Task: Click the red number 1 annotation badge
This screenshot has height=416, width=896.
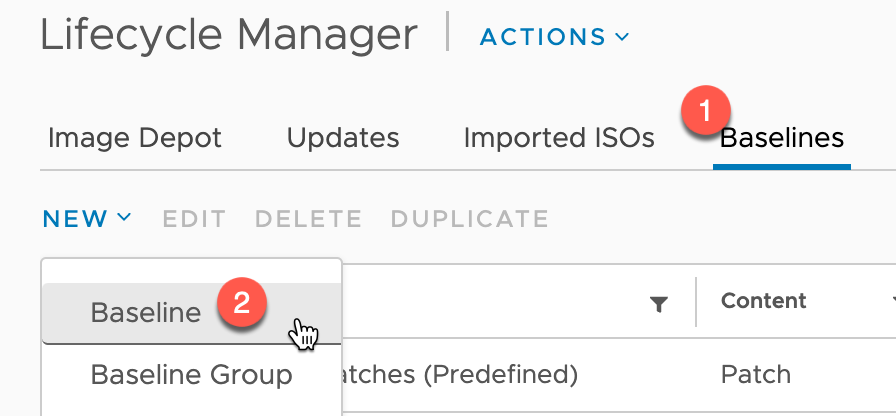Action: (705, 110)
